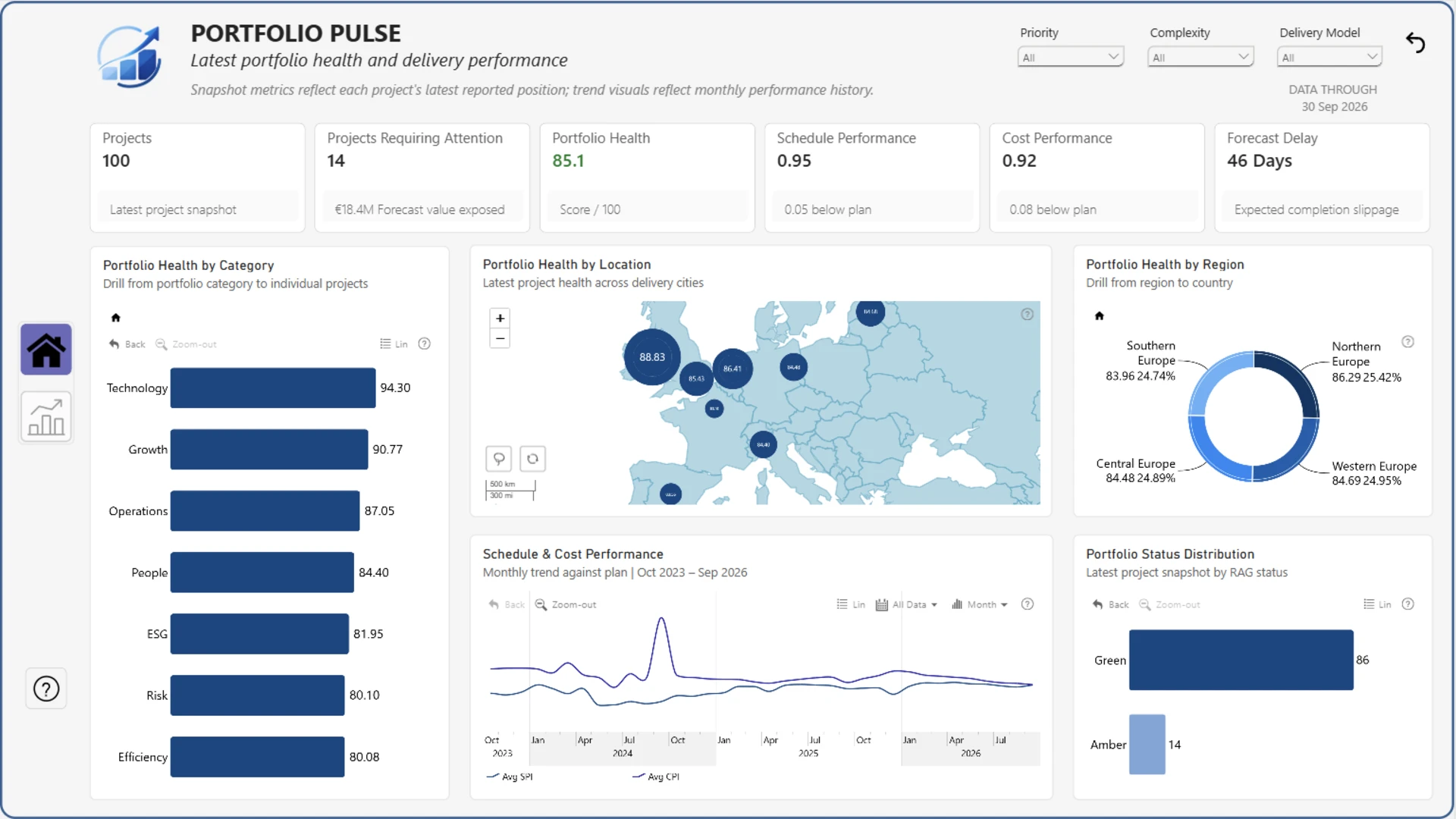Reset the map view rotation
The height and width of the screenshot is (819, 1456).
coord(533,459)
